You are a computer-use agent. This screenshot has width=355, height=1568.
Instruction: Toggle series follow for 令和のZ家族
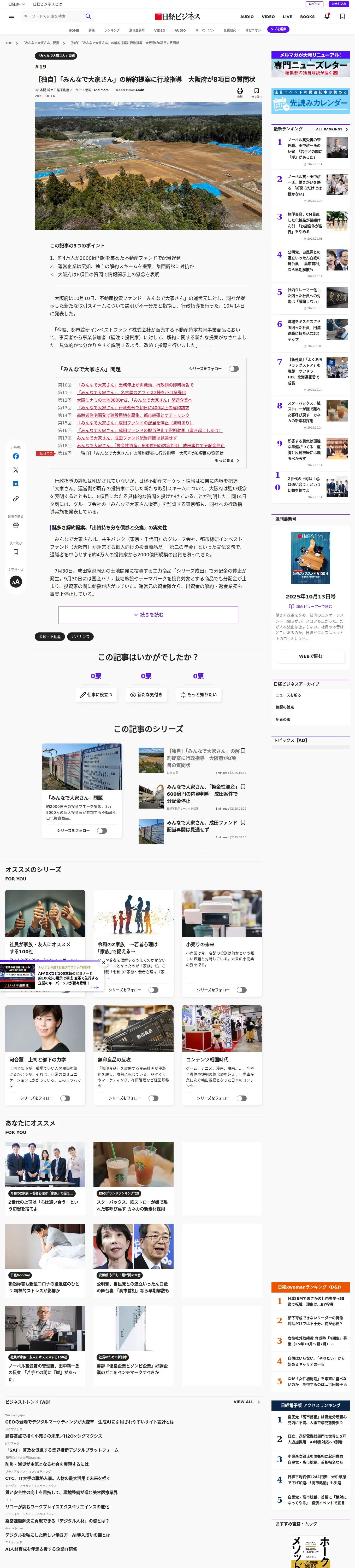click(153, 990)
